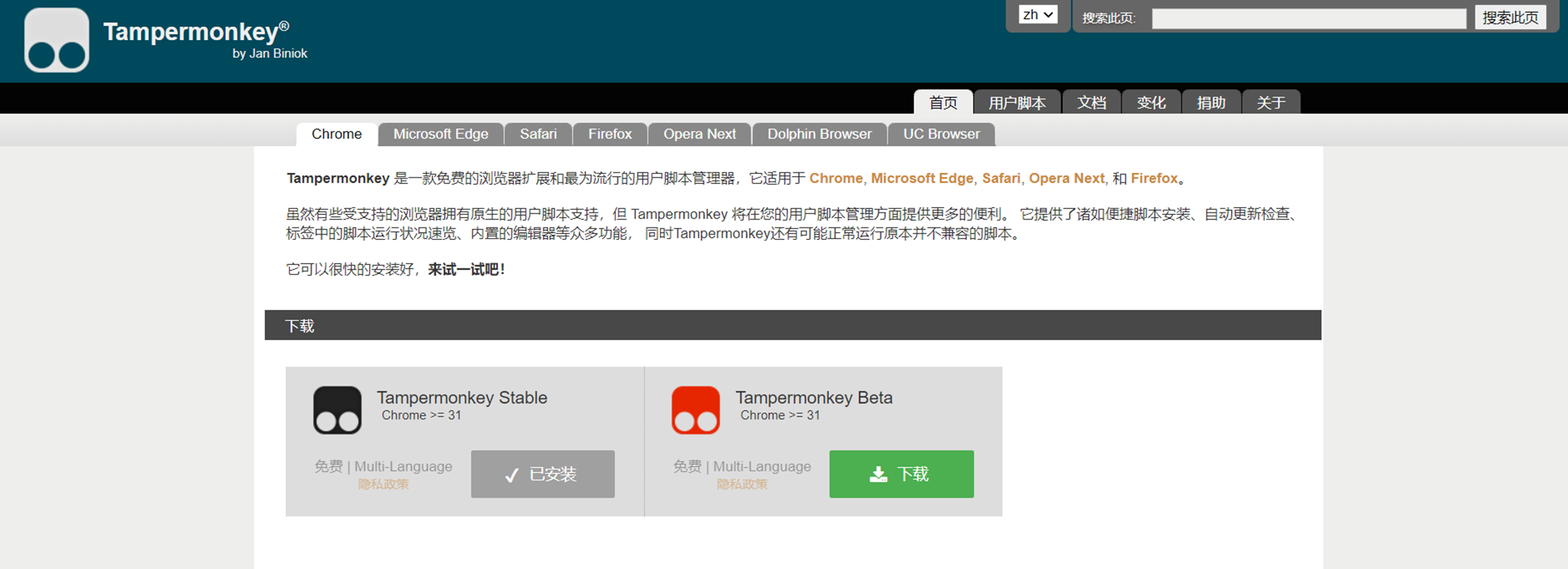
Task: Switch to the 变化 changelog tab
Action: click(x=1151, y=103)
